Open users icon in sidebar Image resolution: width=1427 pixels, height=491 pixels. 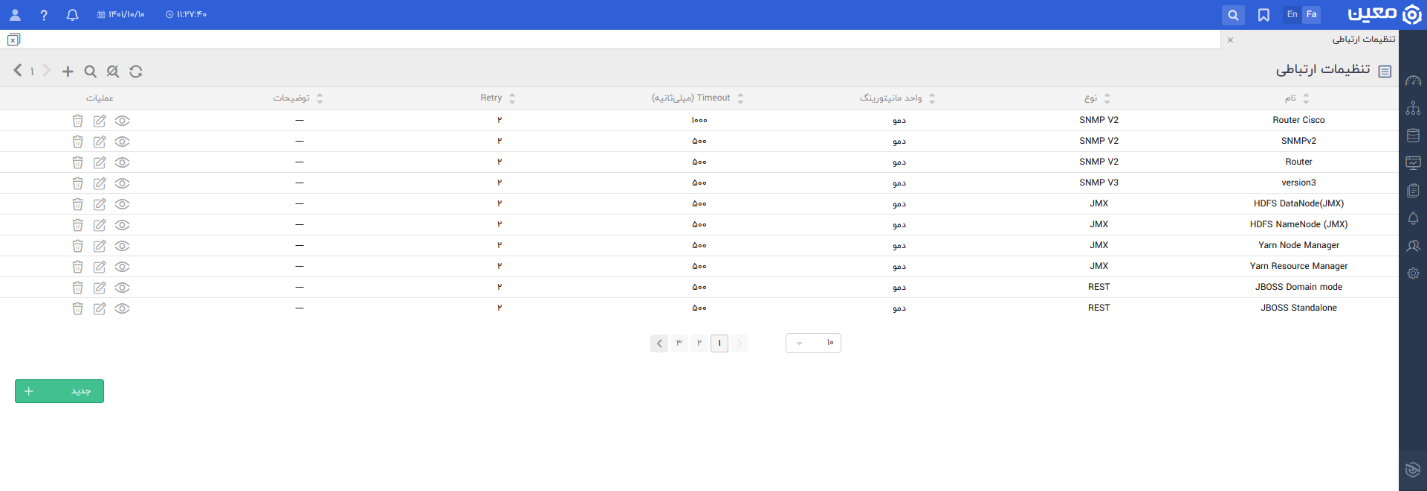point(1413,245)
